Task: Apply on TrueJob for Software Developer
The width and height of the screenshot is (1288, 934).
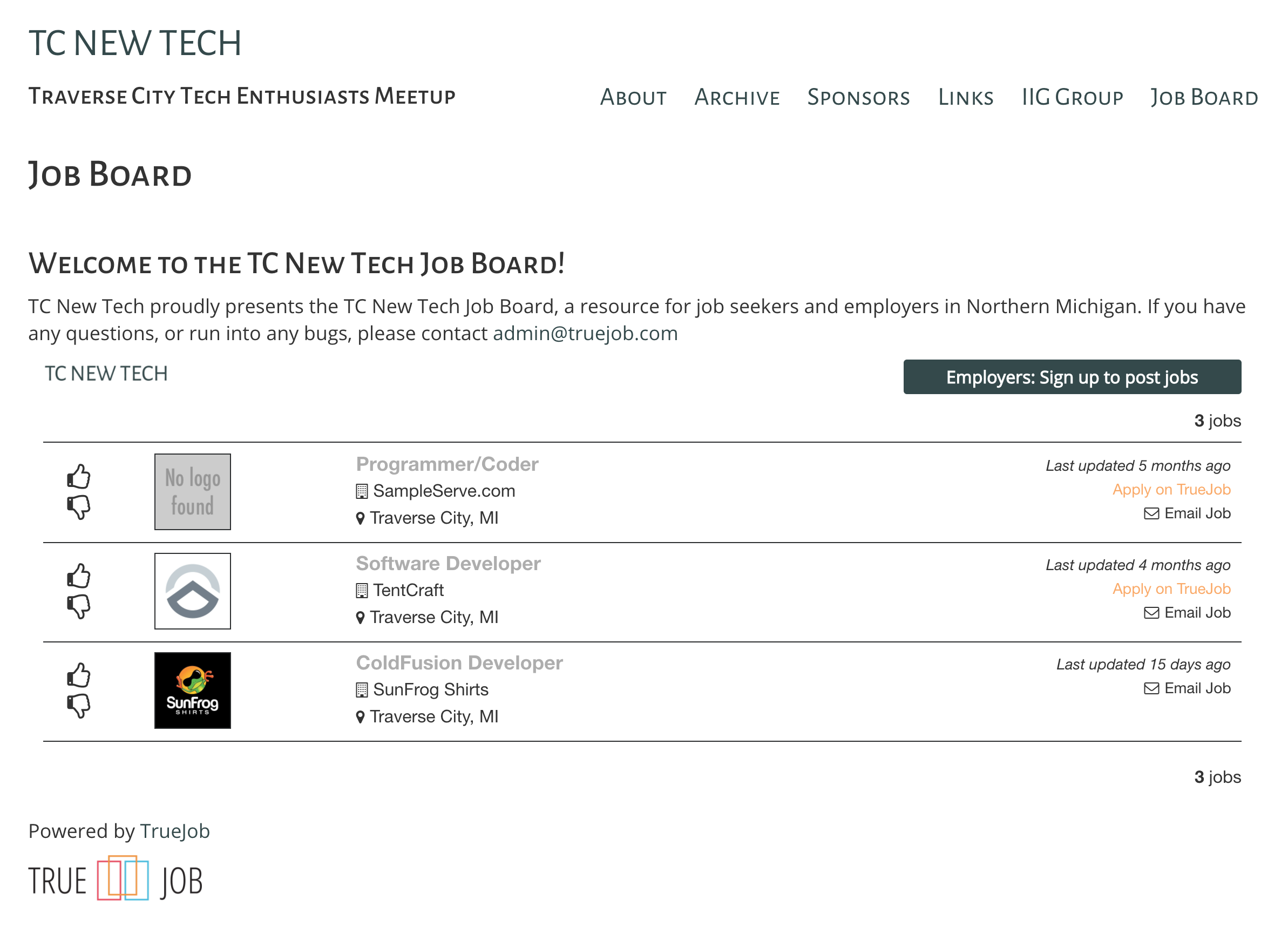Action: tap(1171, 589)
